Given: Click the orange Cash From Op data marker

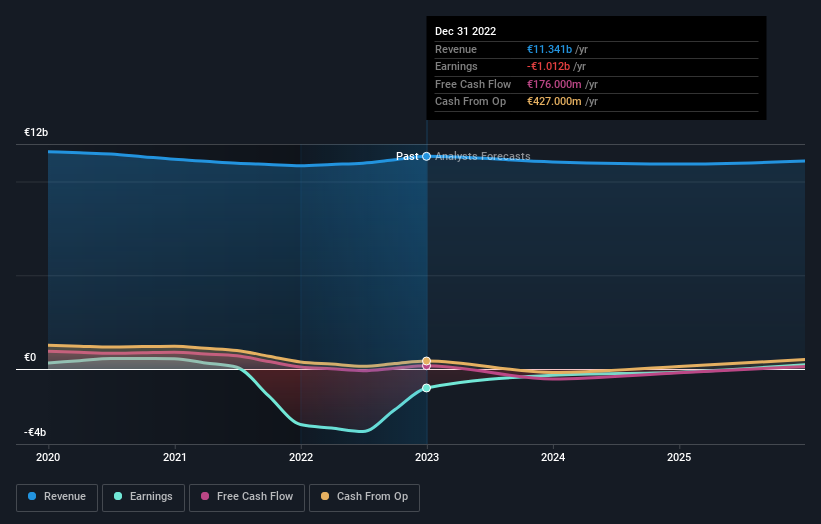Looking at the screenshot, I should coord(427,361).
